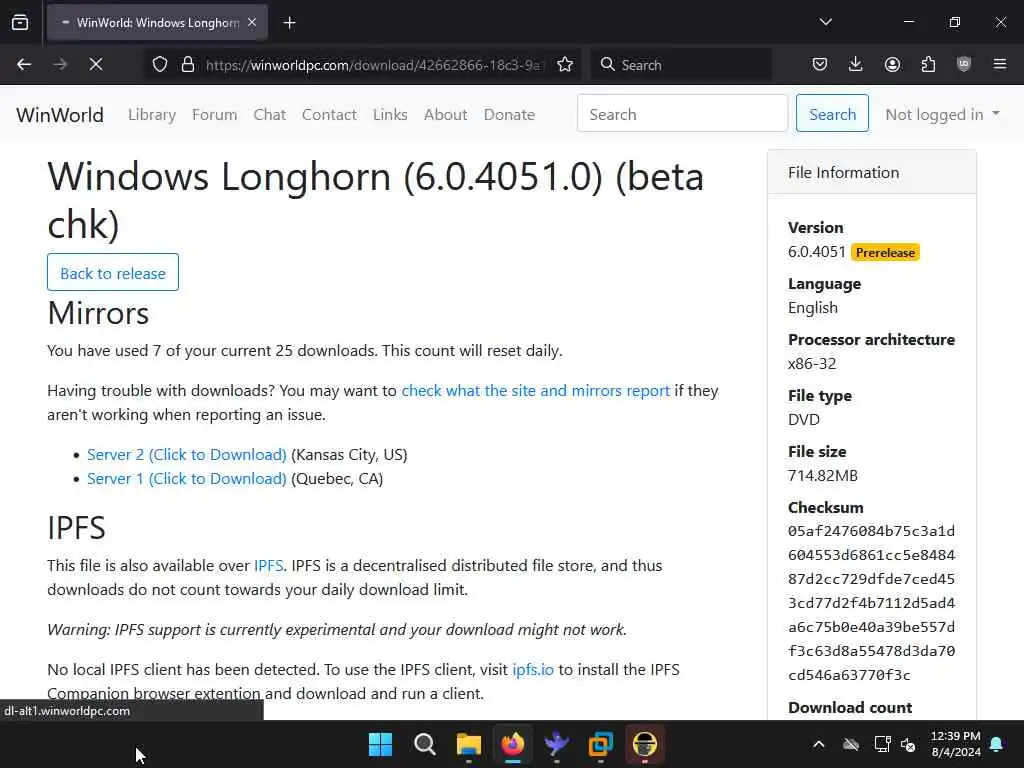View site security padlock information
Screen dimensions: 1024x768
click(188, 65)
